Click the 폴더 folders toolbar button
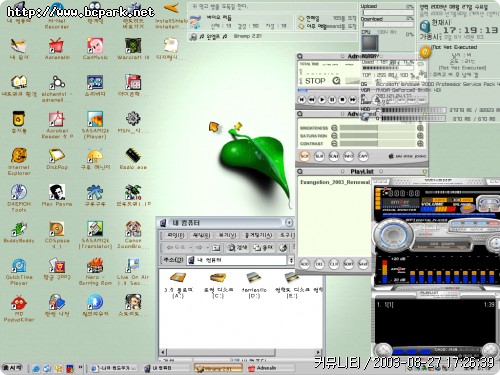 (263, 248)
